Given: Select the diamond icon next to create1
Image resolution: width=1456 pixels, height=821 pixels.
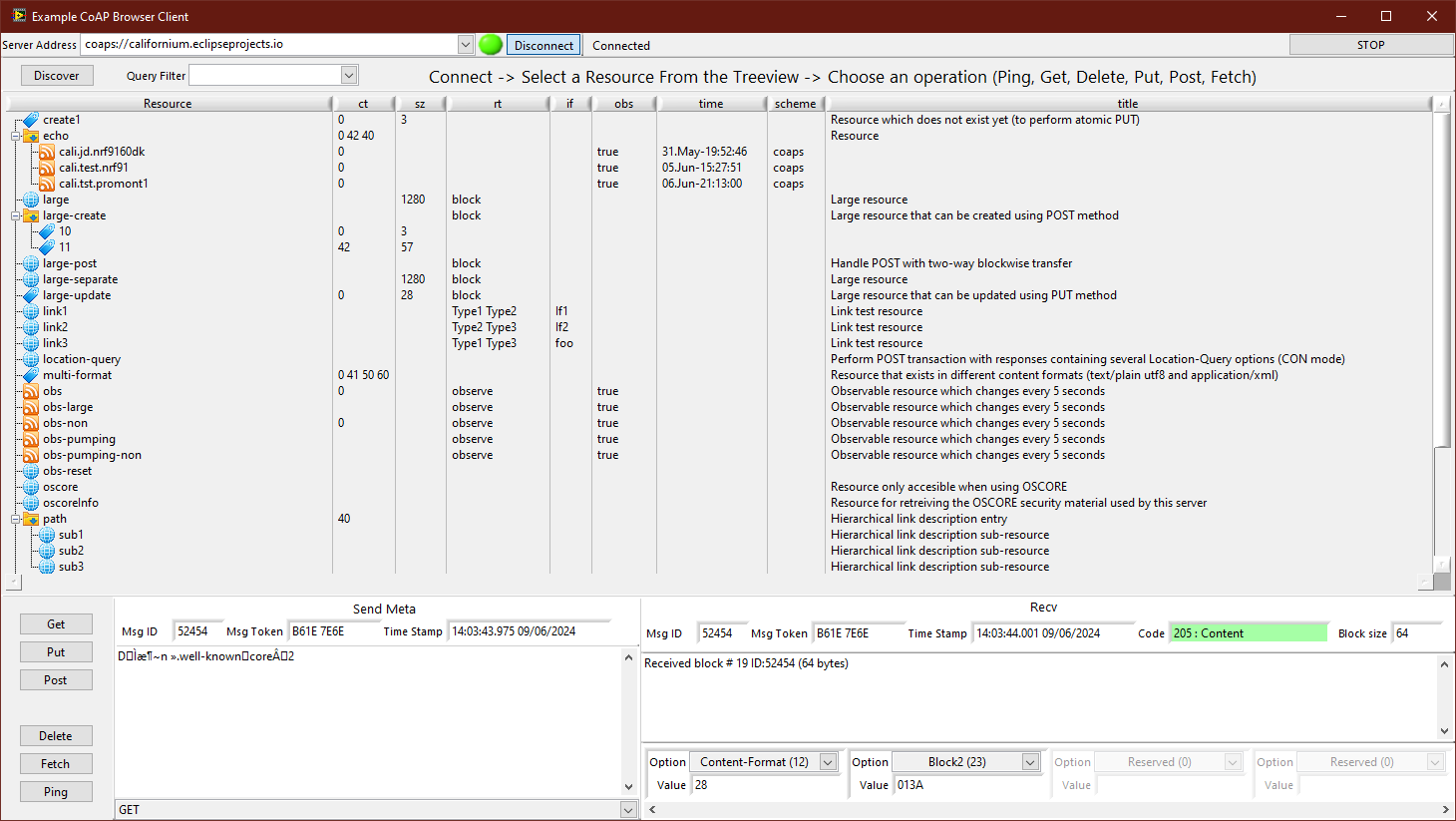Looking at the screenshot, I should pos(32,119).
